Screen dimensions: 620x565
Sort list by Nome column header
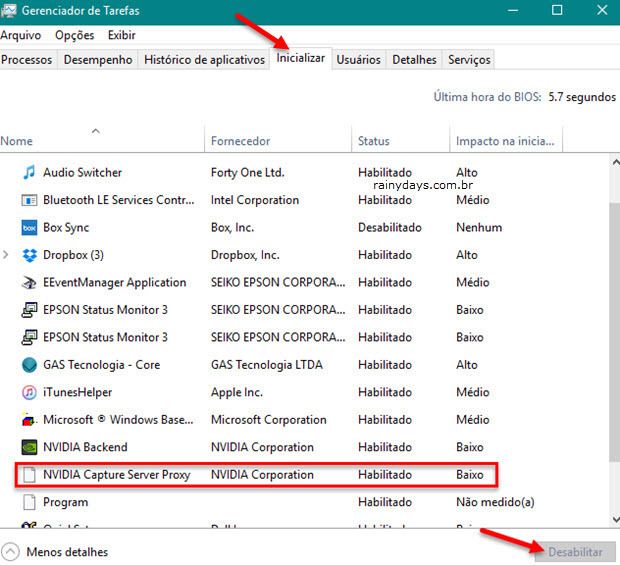click(17, 141)
